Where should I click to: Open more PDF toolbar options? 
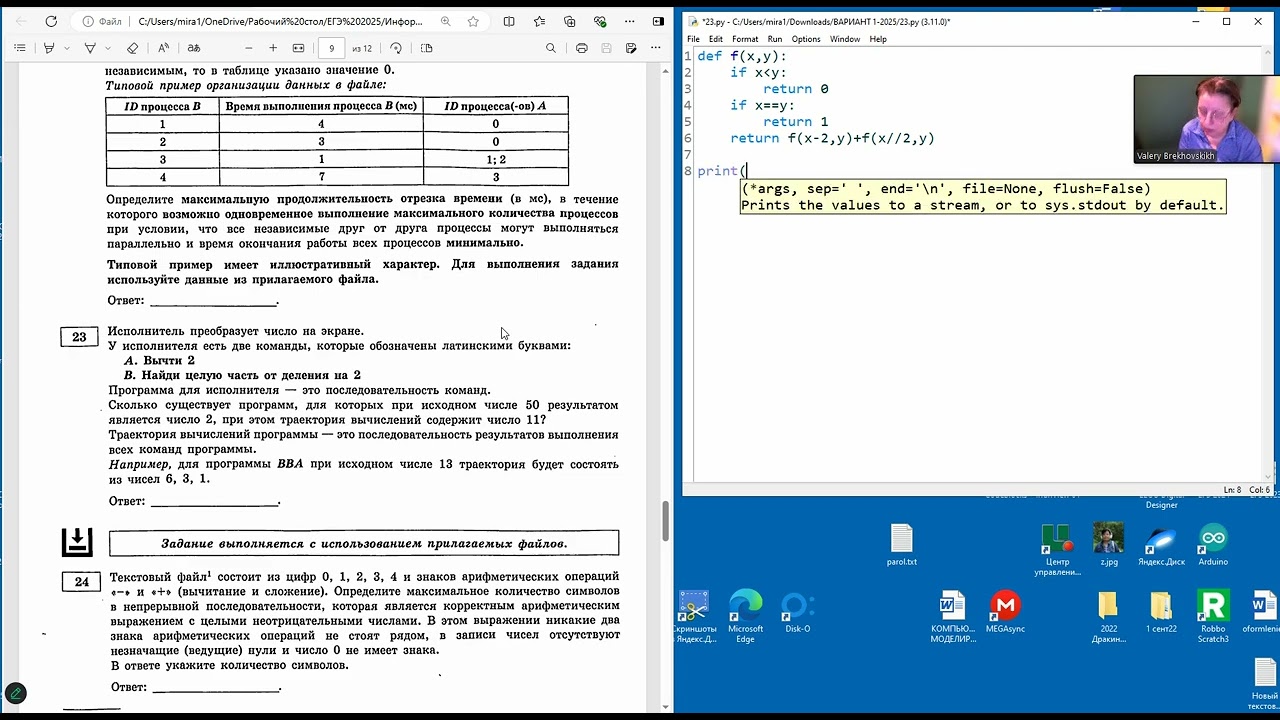coord(655,48)
